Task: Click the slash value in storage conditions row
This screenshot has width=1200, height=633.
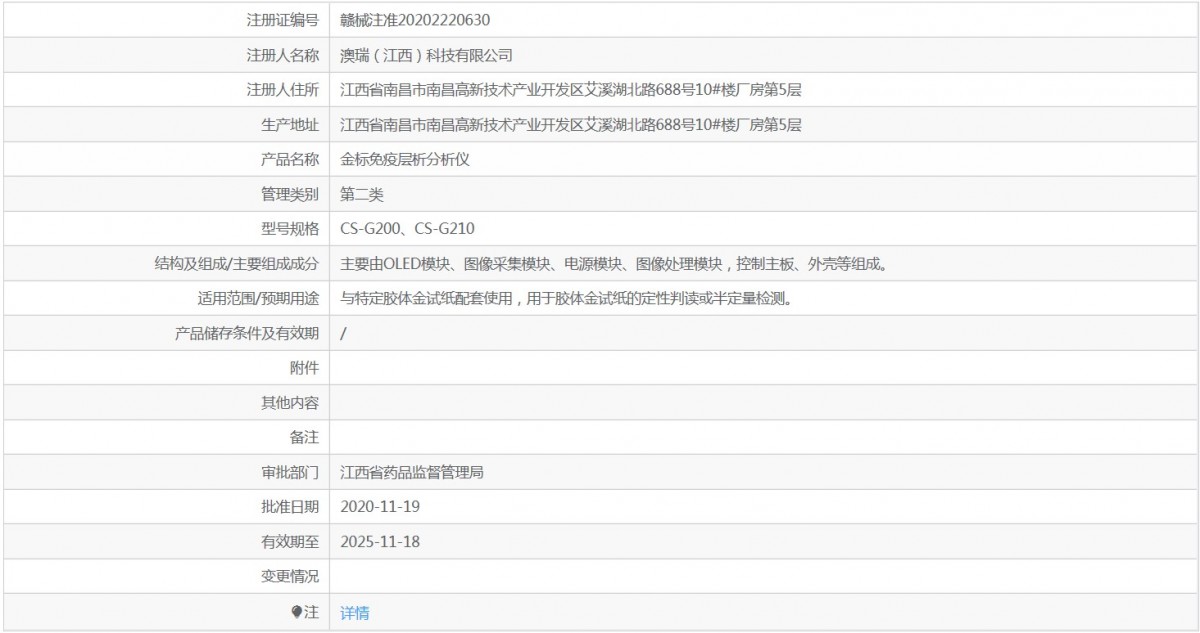Action: click(x=343, y=333)
